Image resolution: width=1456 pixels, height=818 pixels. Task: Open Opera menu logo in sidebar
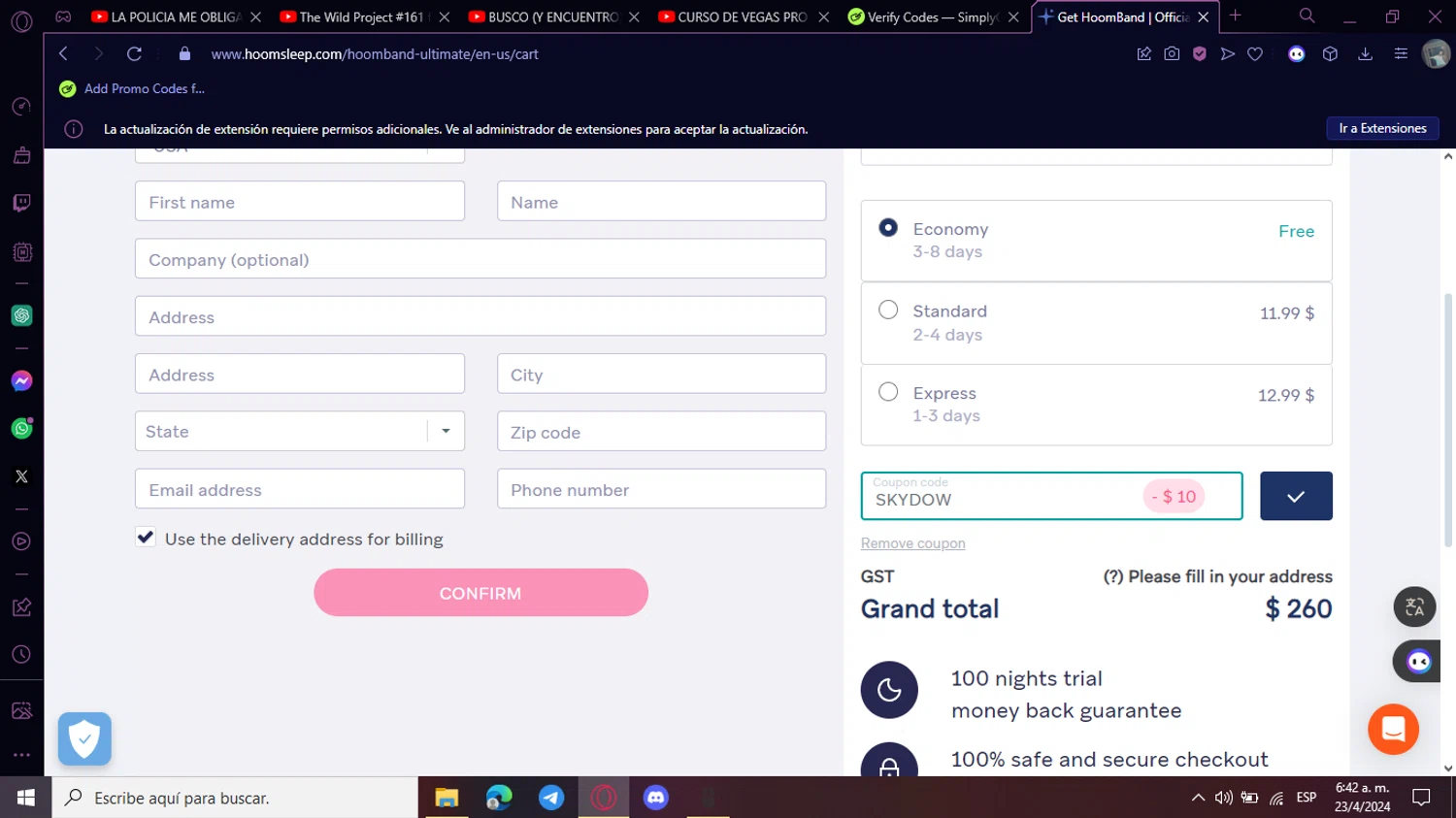click(x=21, y=21)
